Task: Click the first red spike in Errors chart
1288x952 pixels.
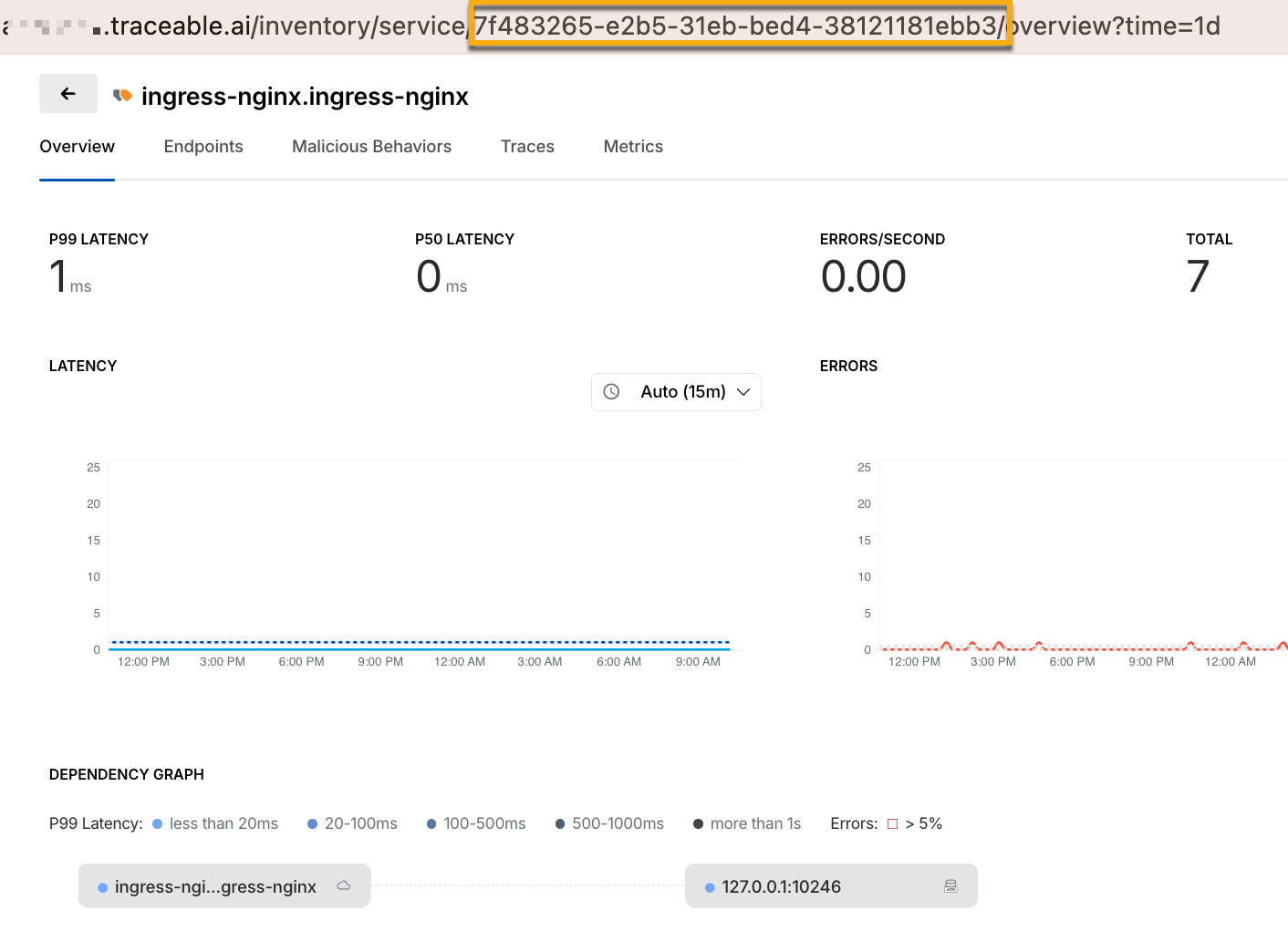Action: click(947, 645)
